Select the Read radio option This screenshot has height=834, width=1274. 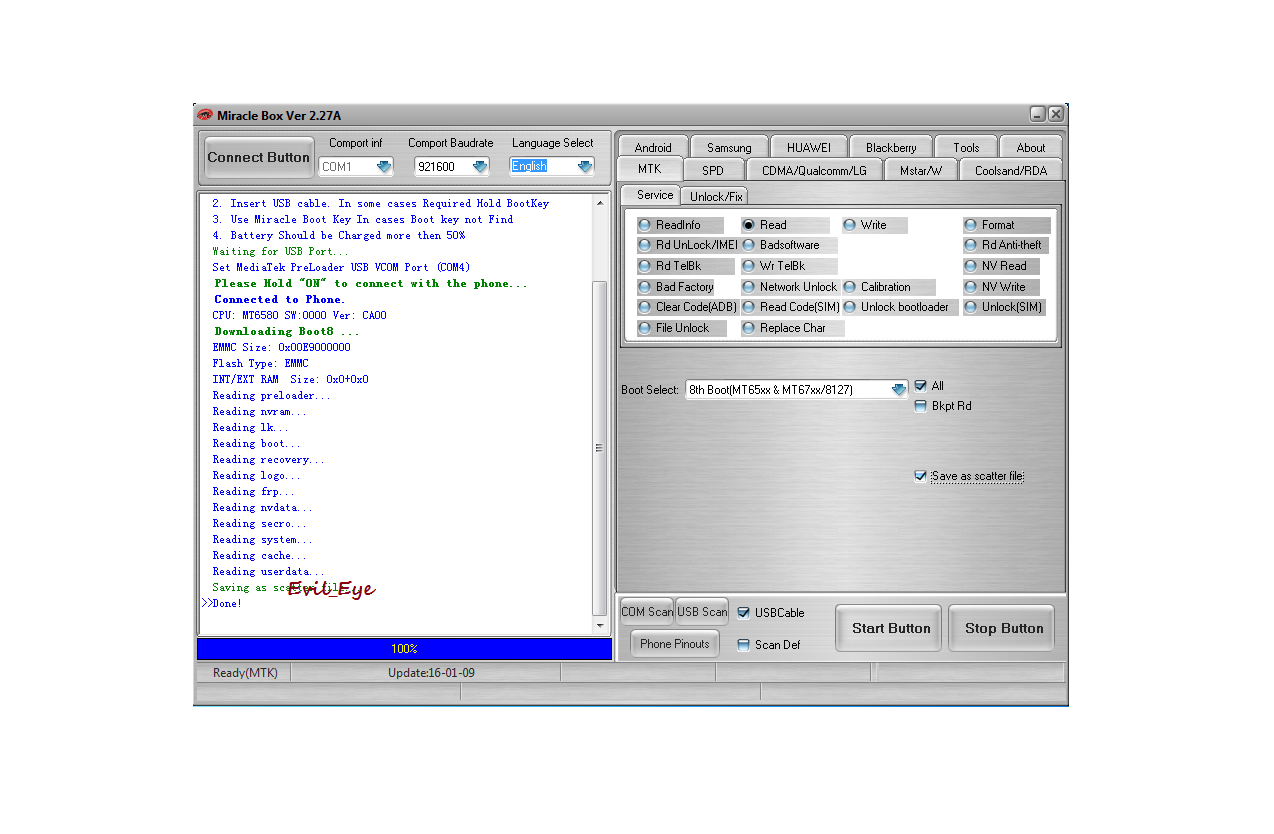785,225
